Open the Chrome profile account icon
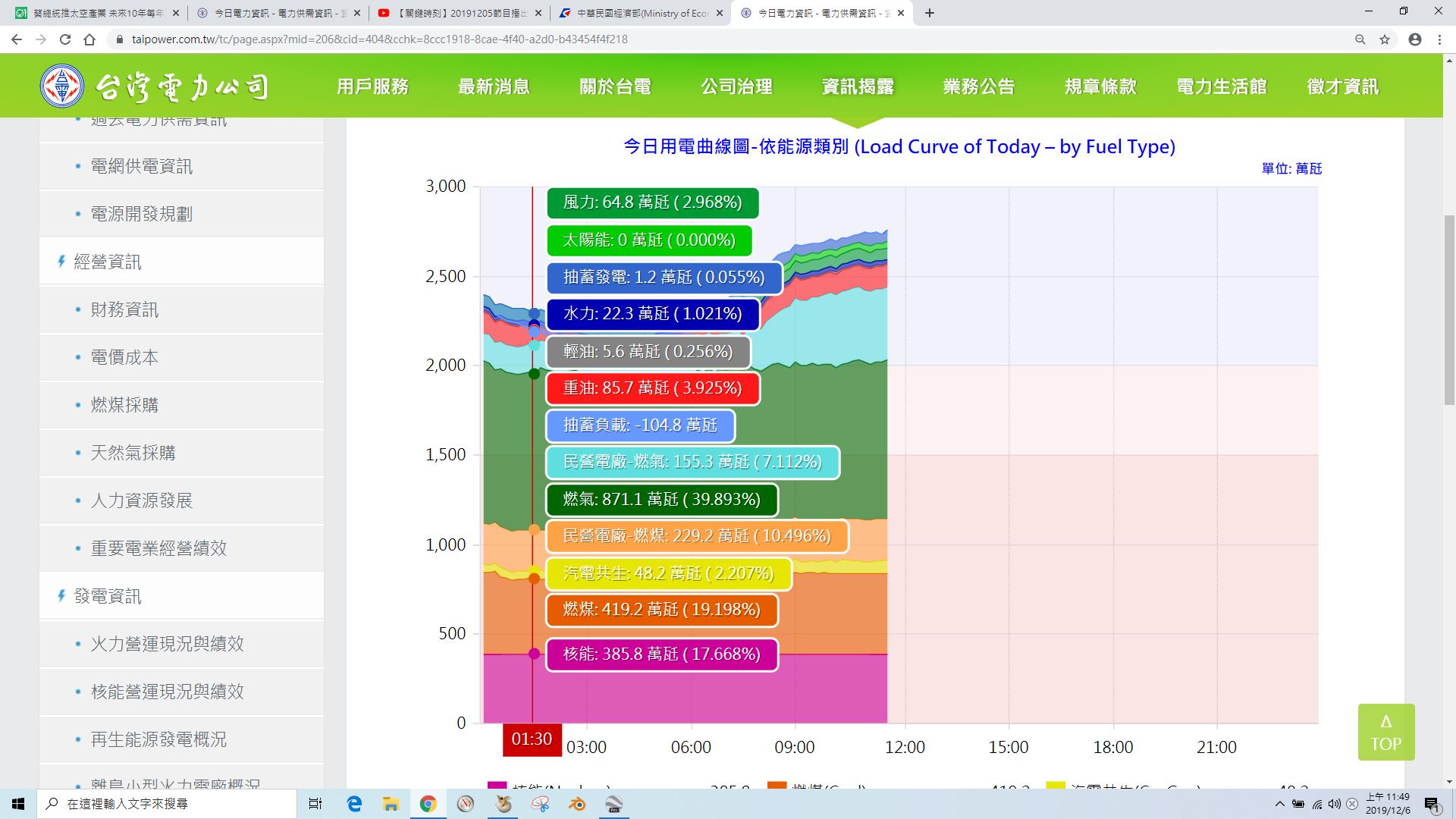 tap(1415, 39)
